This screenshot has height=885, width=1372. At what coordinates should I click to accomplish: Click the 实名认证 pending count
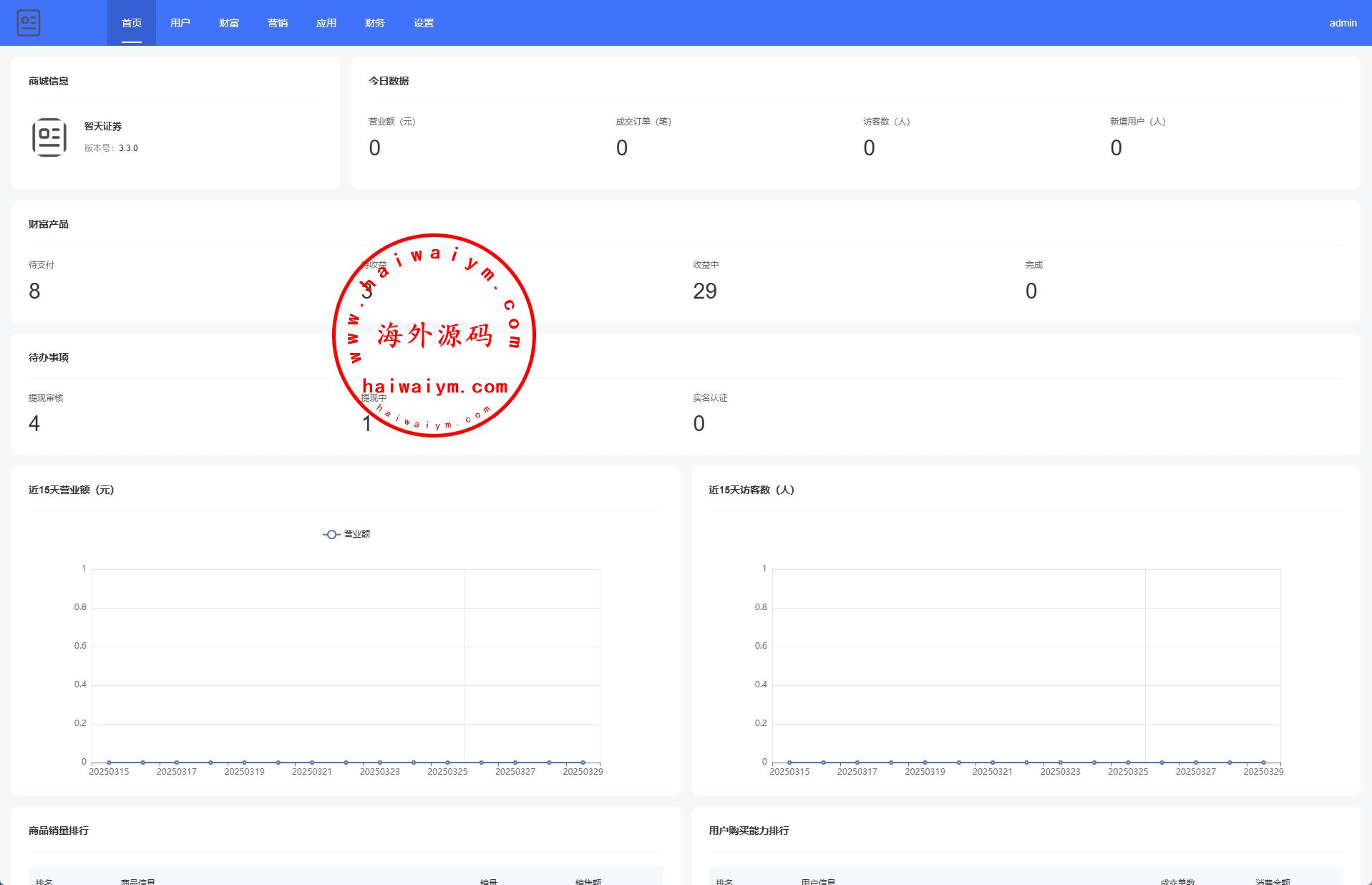[699, 424]
